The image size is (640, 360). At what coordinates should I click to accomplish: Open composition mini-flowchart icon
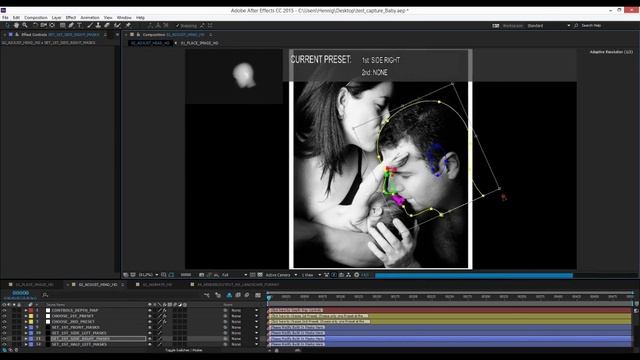pyautogui.click(x=207, y=295)
